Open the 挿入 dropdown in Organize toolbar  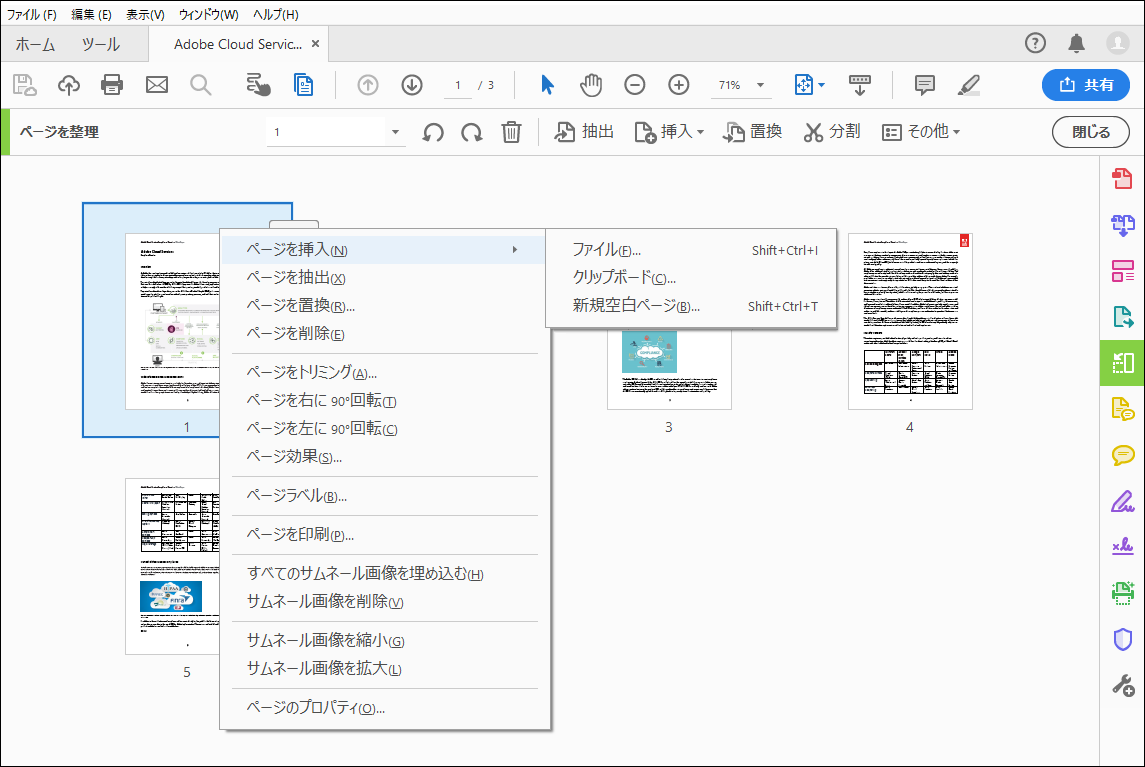coord(671,131)
